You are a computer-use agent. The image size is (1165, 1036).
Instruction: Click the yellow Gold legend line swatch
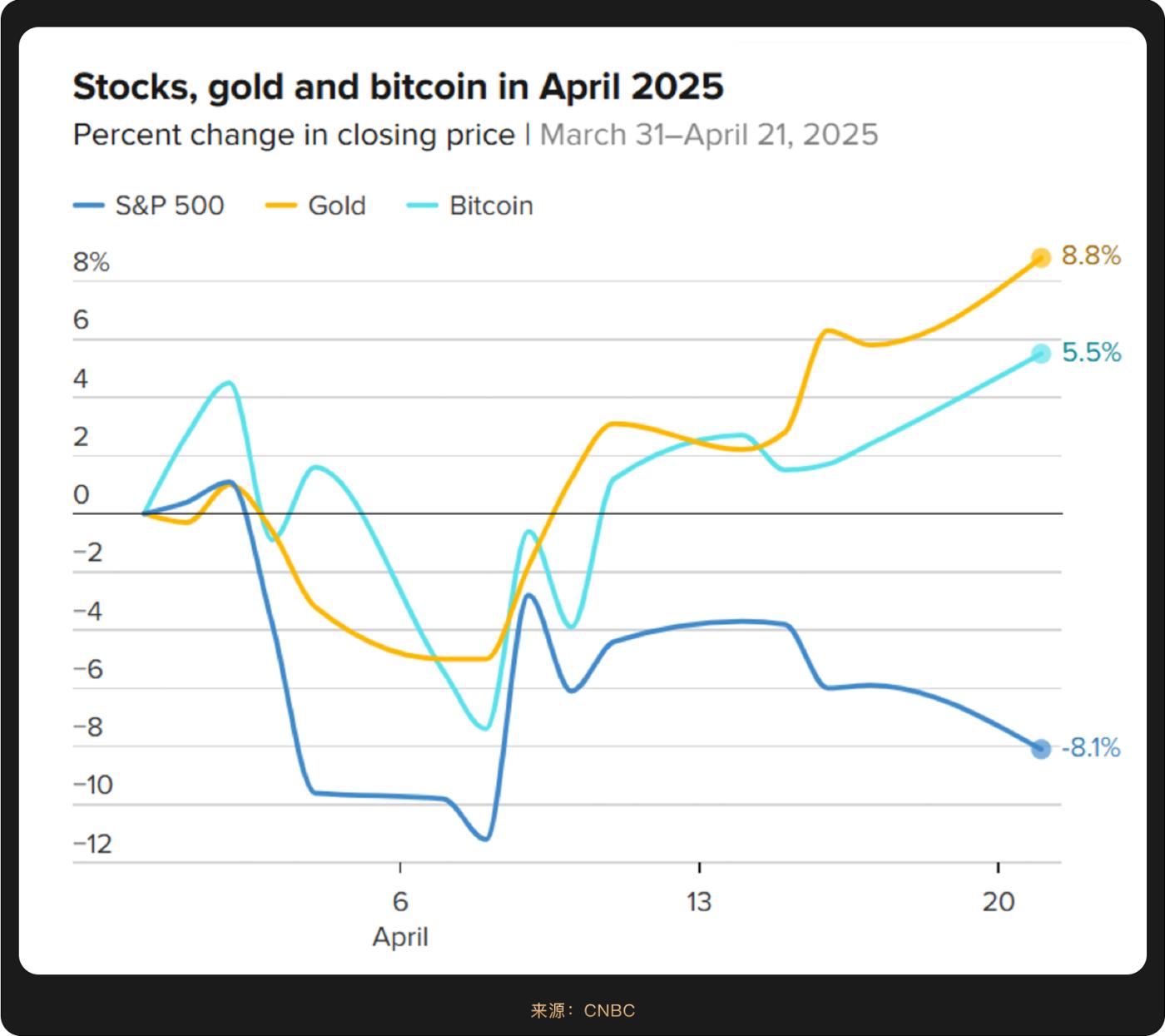point(281,206)
